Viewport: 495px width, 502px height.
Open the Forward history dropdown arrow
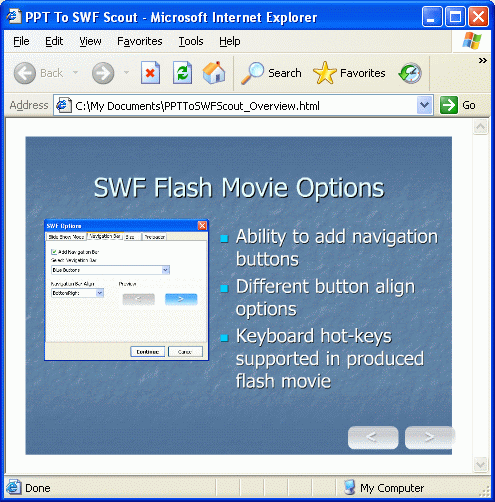tap(126, 72)
